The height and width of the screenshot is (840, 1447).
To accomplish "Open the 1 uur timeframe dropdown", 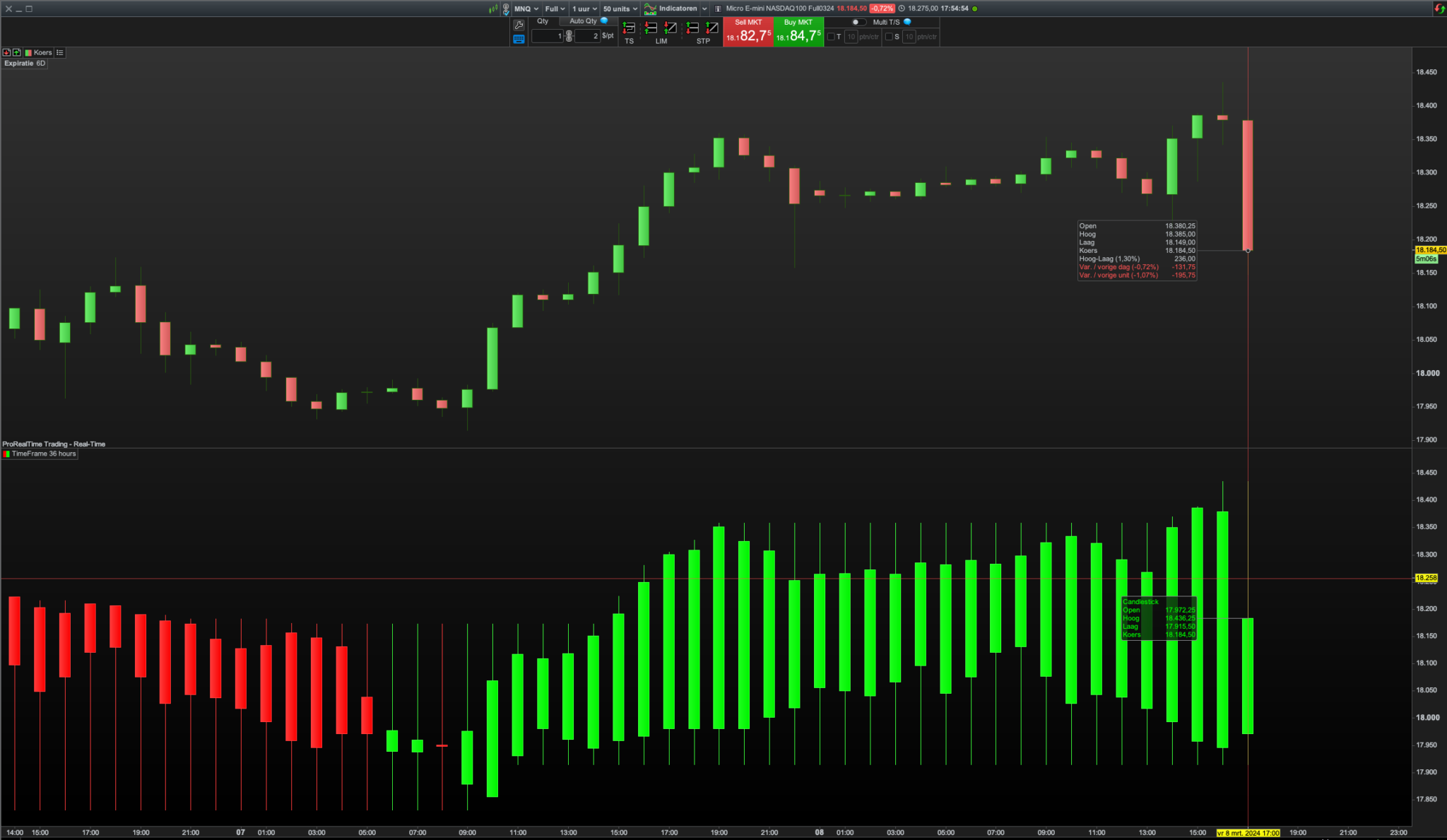I will coord(584,8).
